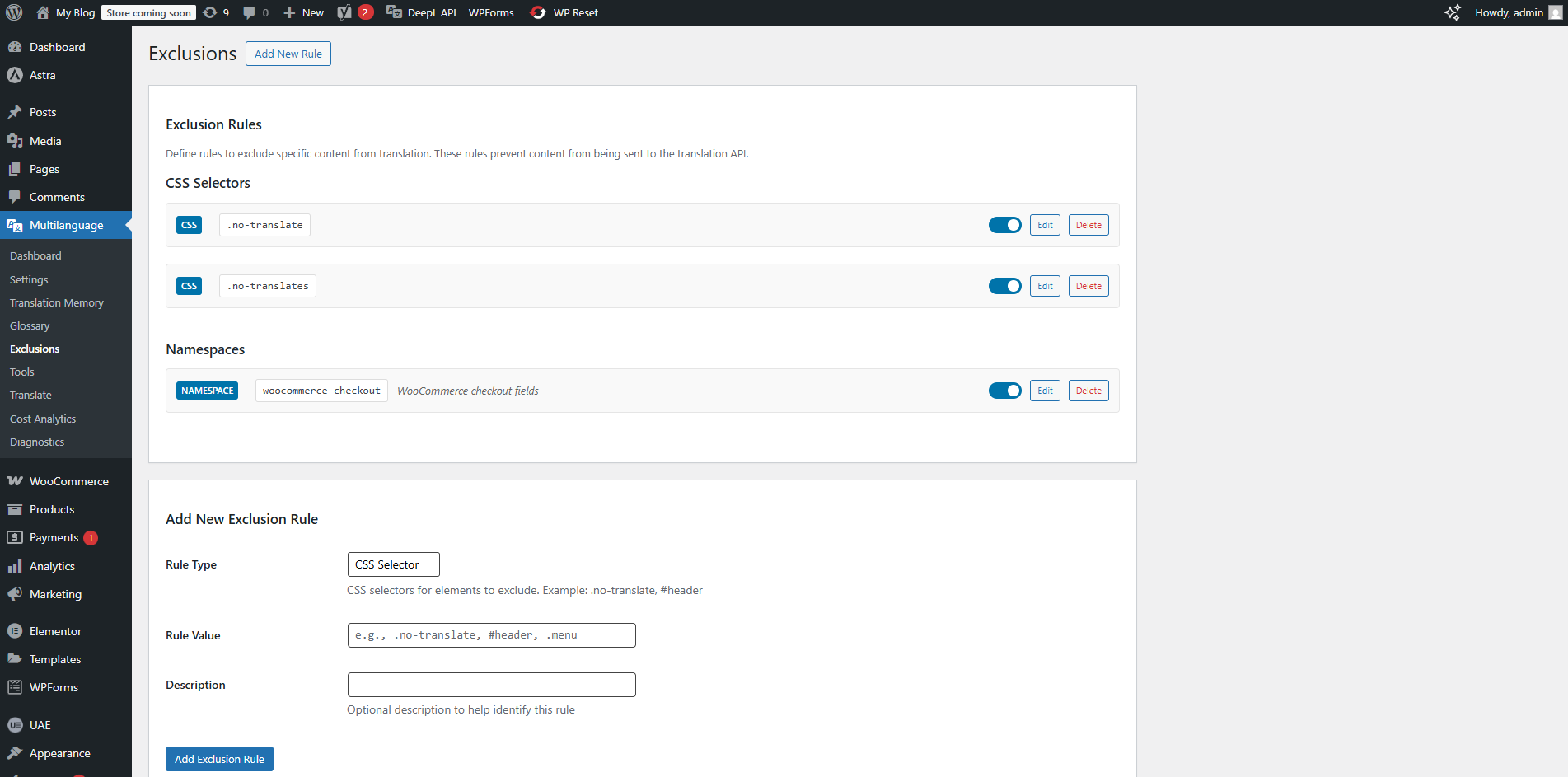1568x777 pixels.
Task: Click the CSS badge beside .no-translates
Action: click(190, 286)
